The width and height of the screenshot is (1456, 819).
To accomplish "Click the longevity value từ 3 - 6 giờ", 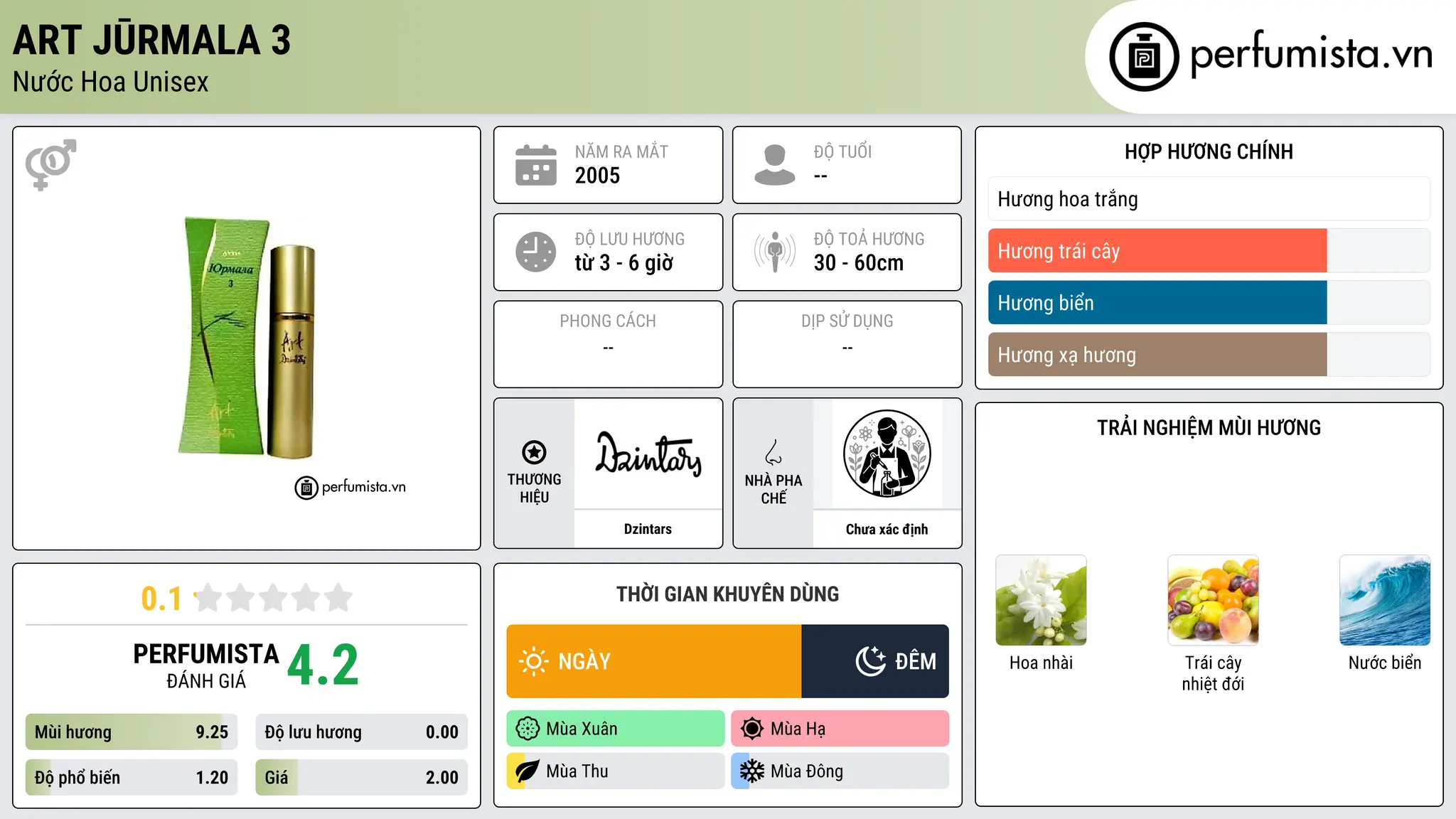I will (624, 263).
